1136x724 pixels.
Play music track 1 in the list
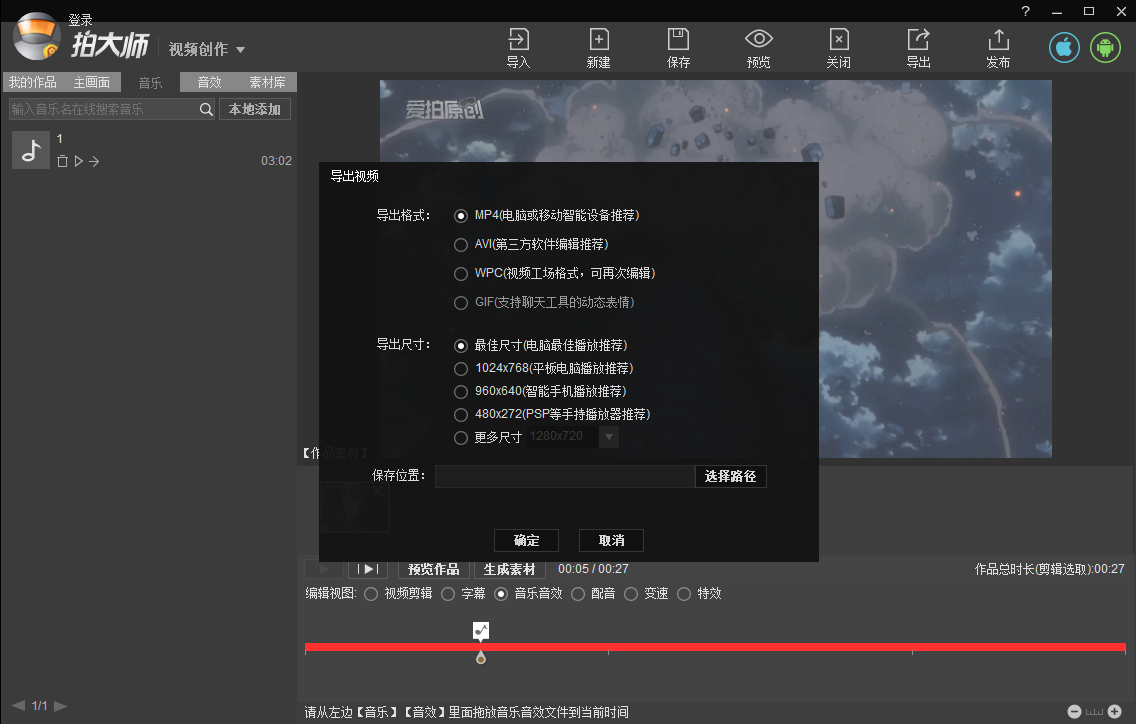point(79,160)
